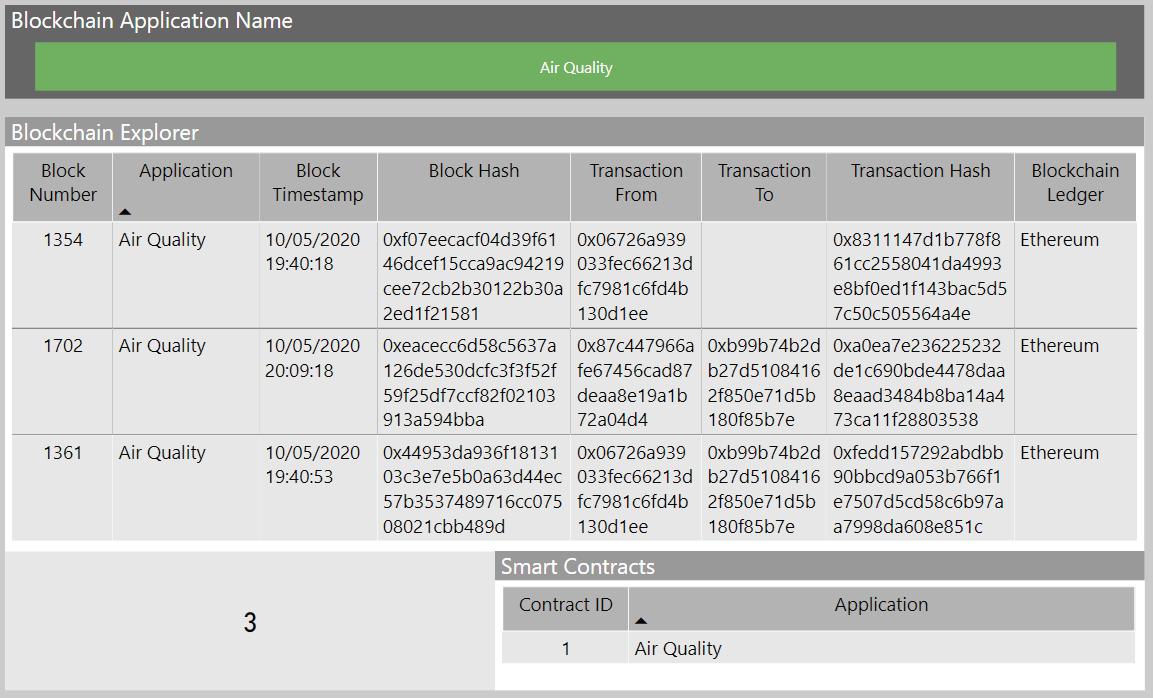This screenshot has height=698, width=1153.
Task: Click Smart Contracts Application column header
Action: click(881, 608)
